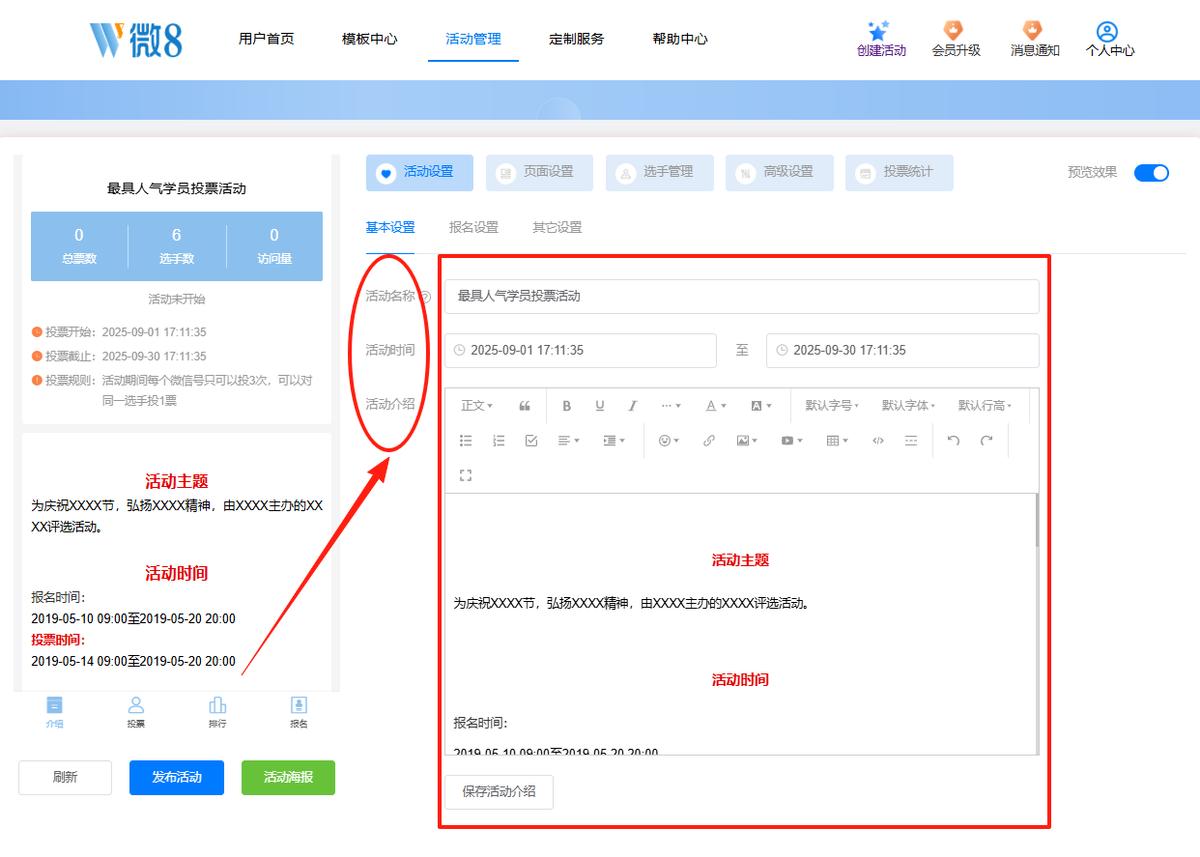Insert a blockquote with the quote icon

click(x=525, y=406)
